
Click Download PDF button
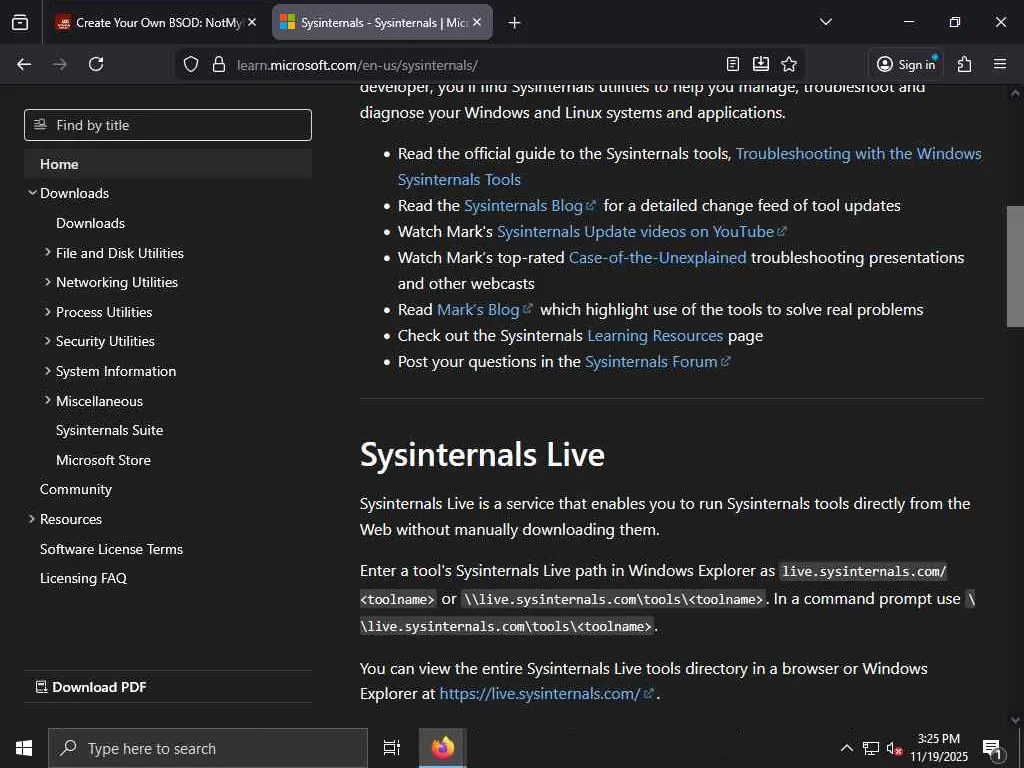click(x=91, y=687)
